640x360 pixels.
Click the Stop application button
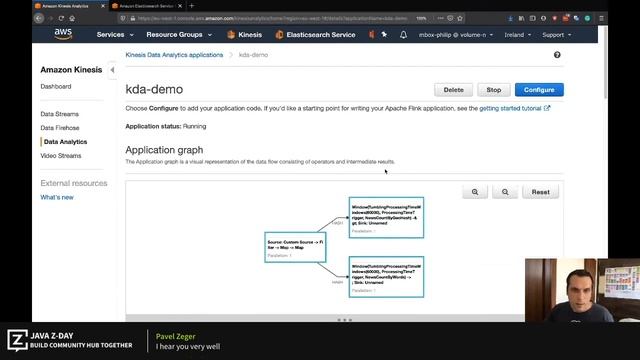(493, 90)
